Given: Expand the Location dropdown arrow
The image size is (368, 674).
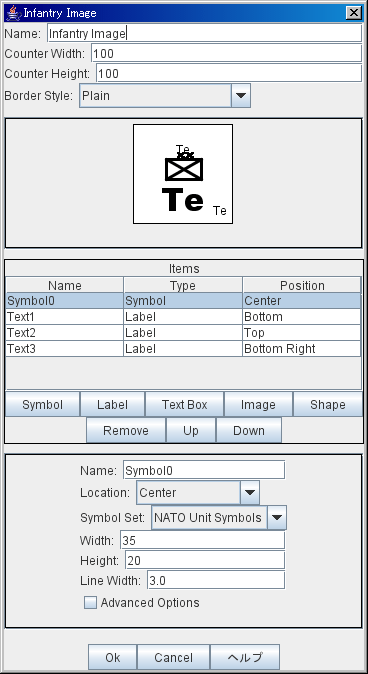Looking at the screenshot, I should click(250, 493).
